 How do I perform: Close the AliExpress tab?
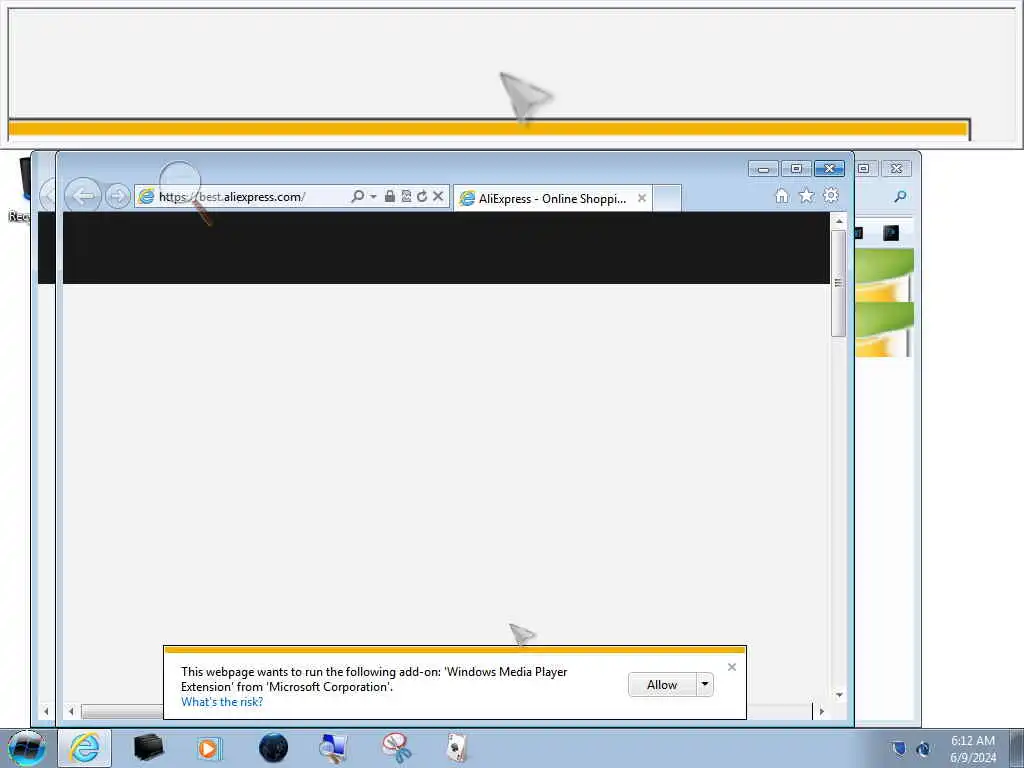(642, 198)
